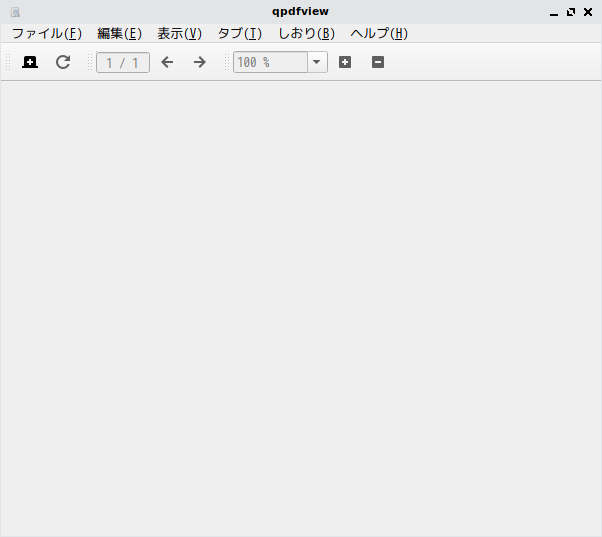Screen dimensions: 602x537
Task: Click the page number field showing 1 / 1
Action: (123, 63)
